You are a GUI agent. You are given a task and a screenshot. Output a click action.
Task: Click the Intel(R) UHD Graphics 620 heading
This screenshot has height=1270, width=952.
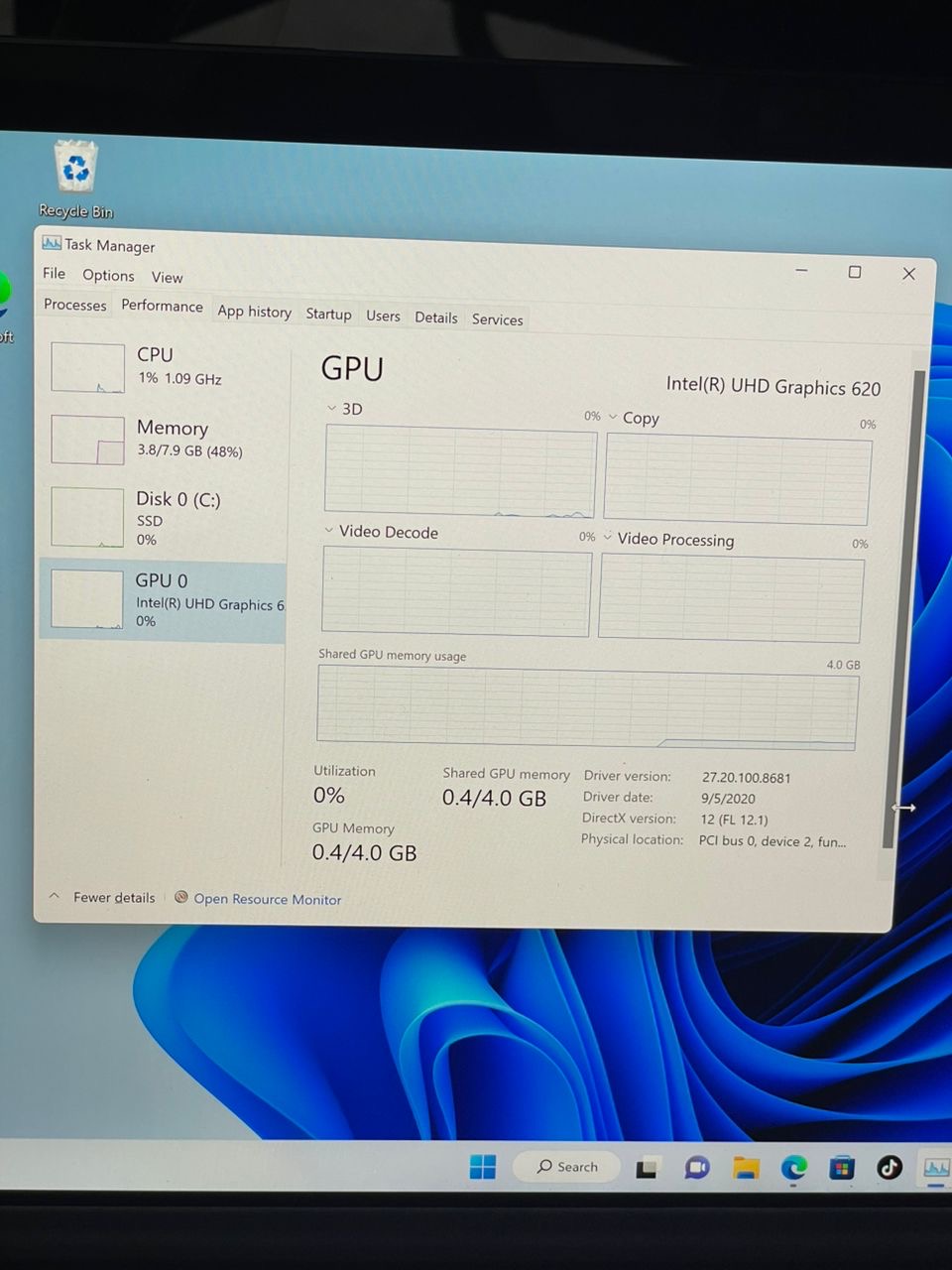pyautogui.click(x=773, y=386)
